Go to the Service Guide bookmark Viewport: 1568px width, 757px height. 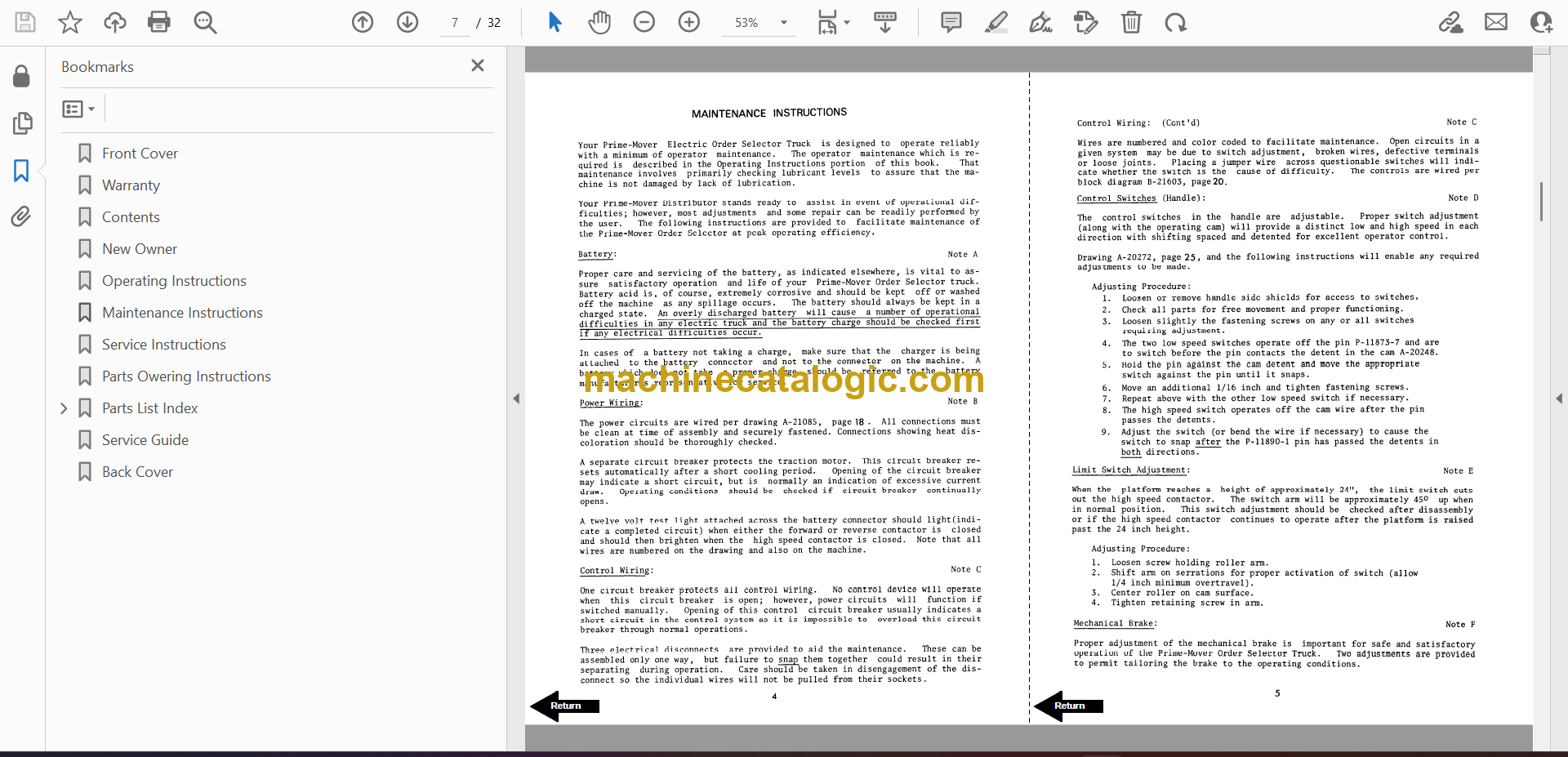(x=145, y=440)
